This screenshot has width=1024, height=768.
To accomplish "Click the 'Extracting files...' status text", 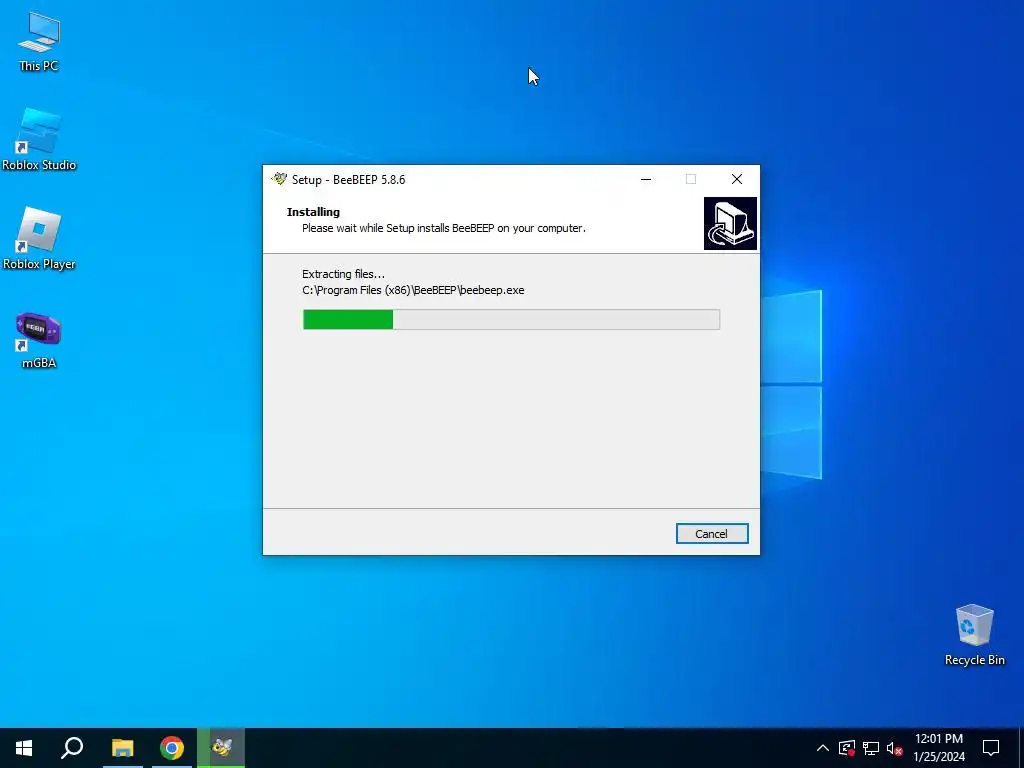I will [x=344, y=274].
